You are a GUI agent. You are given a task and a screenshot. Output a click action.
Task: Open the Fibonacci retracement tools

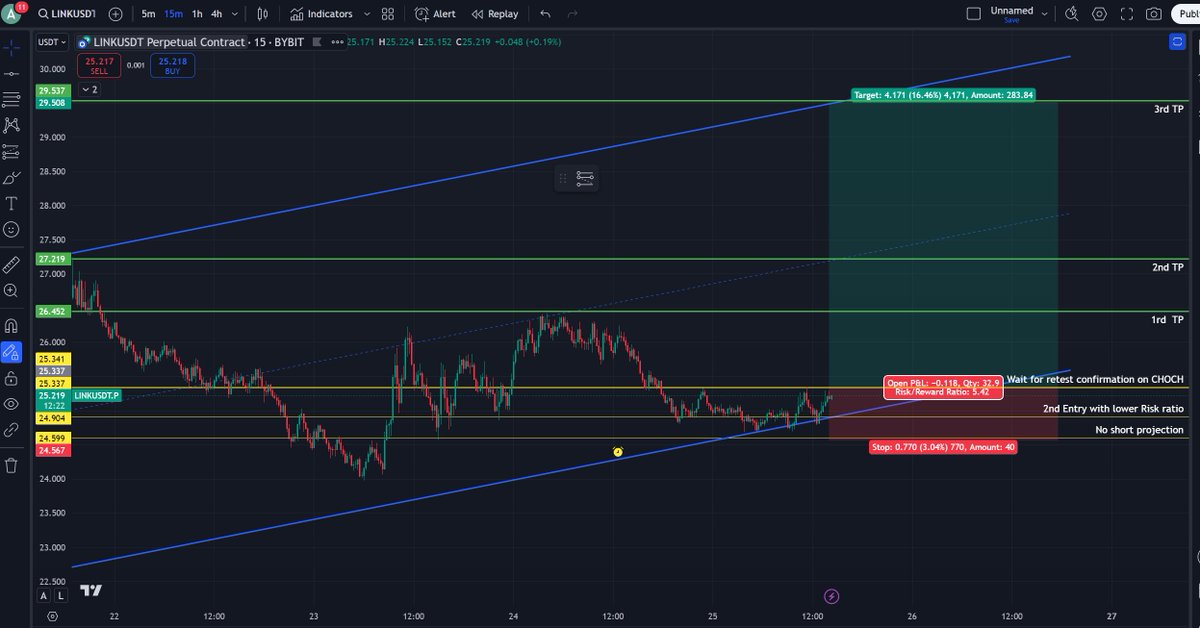[x=11, y=100]
